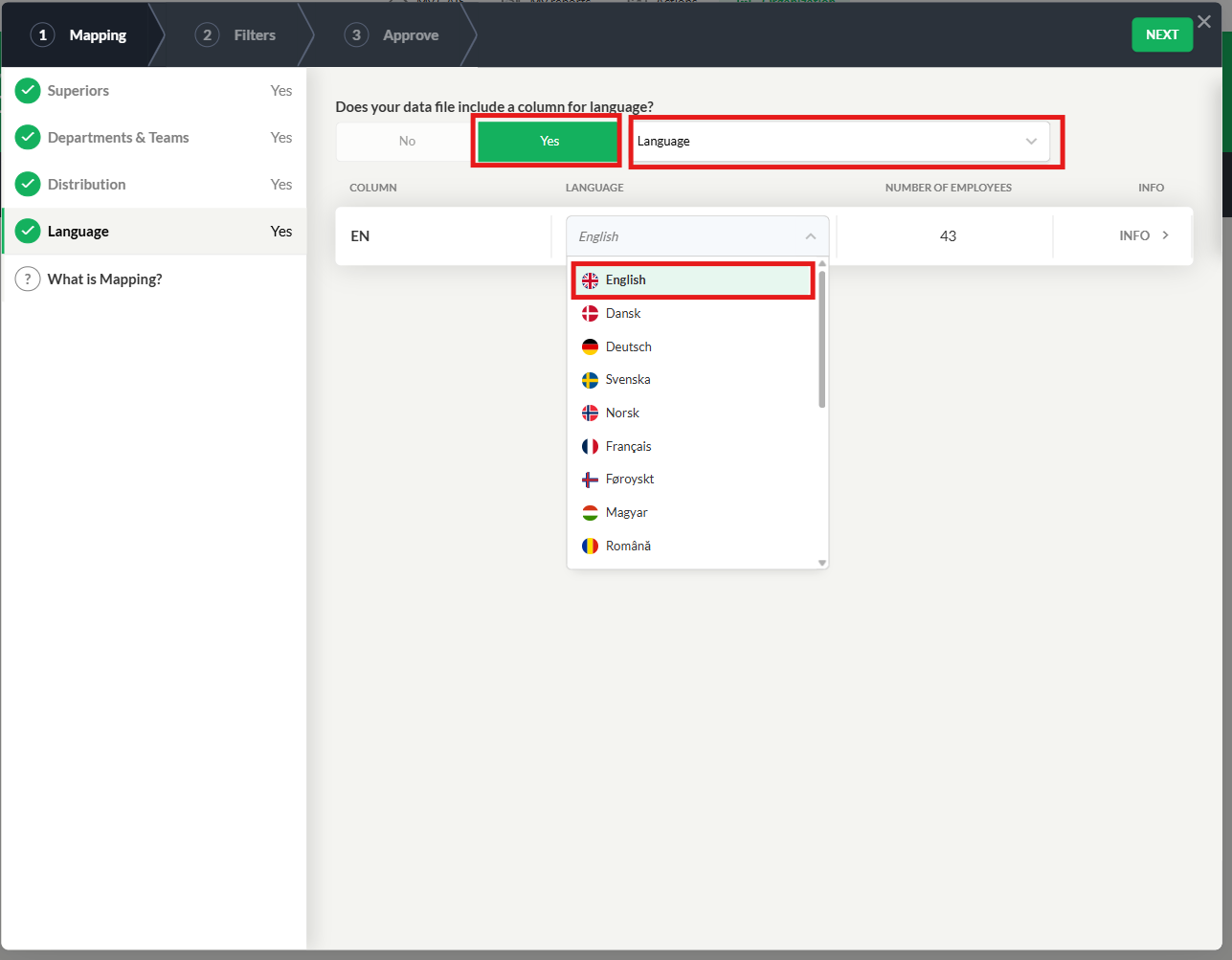Image resolution: width=1232 pixels, height=960 pixels.
Task: Collapse the English language dropdown for EN row
Action: pos(698,236)
